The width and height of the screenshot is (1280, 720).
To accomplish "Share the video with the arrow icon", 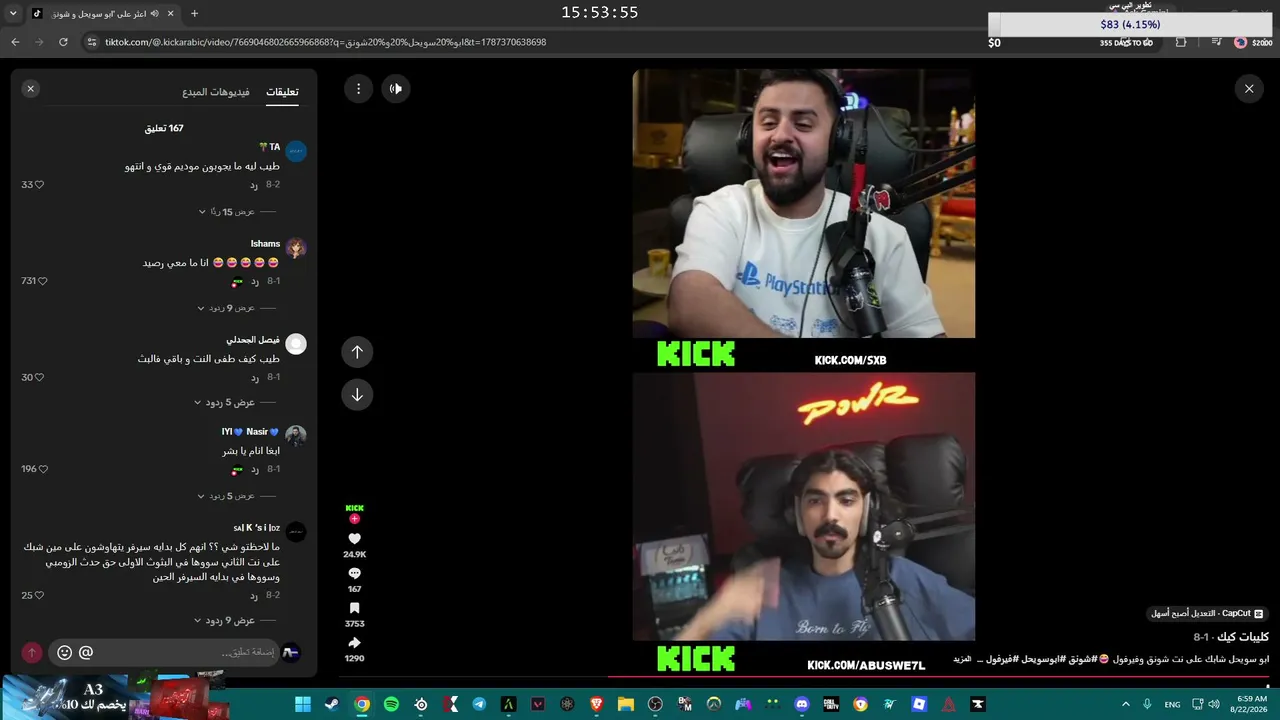I will (354, 643).
